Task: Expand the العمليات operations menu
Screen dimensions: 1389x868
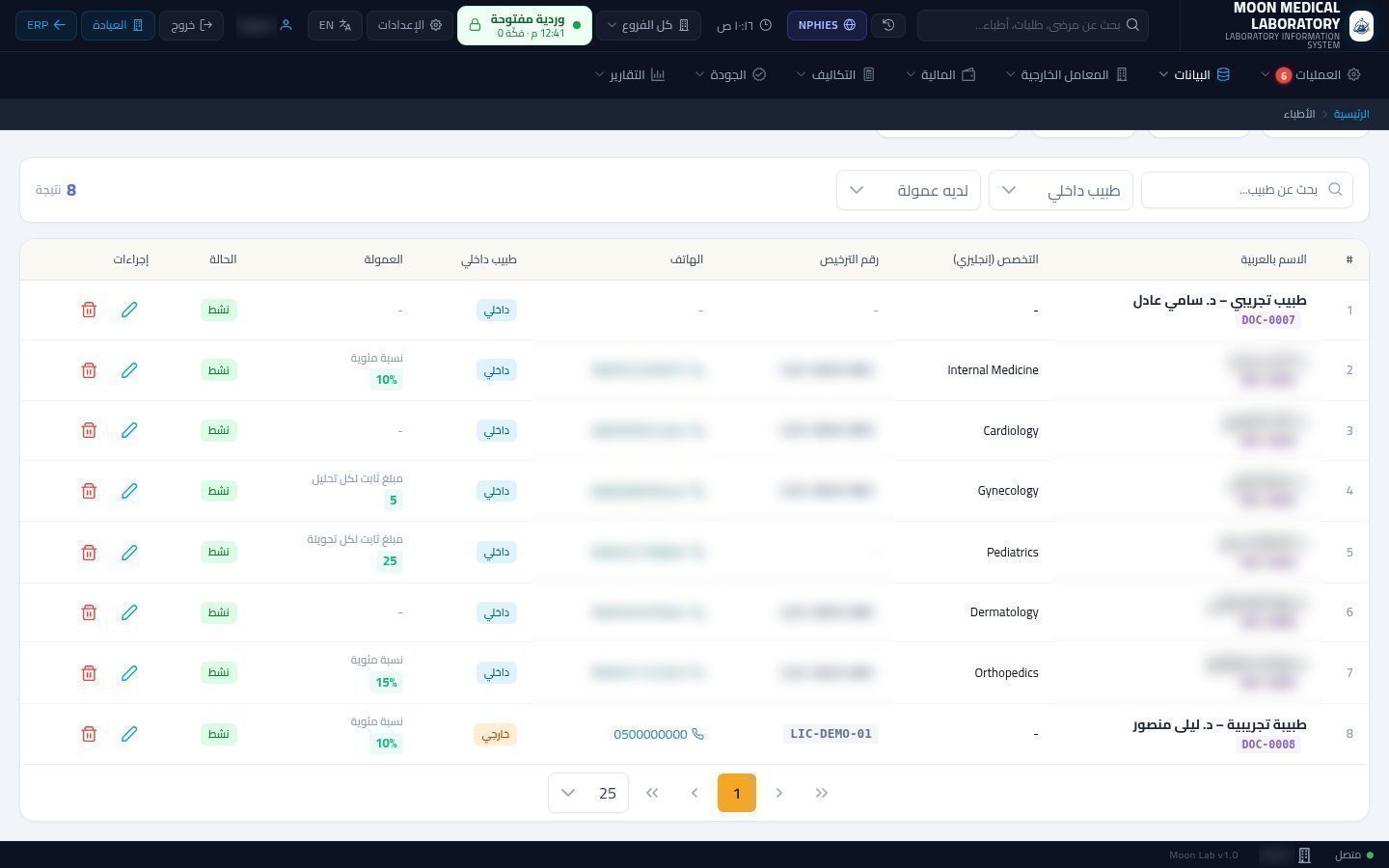Action: pyautogui.click(x=1310, y=74)
